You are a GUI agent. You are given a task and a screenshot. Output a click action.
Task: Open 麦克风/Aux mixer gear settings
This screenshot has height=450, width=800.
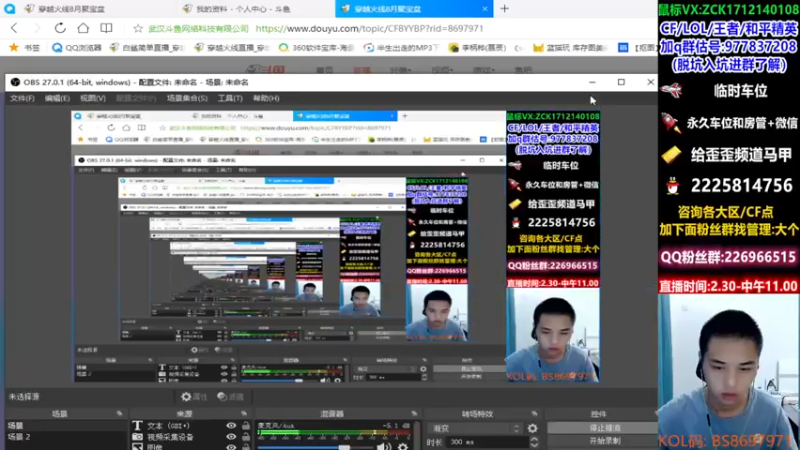tap(403, 447)
